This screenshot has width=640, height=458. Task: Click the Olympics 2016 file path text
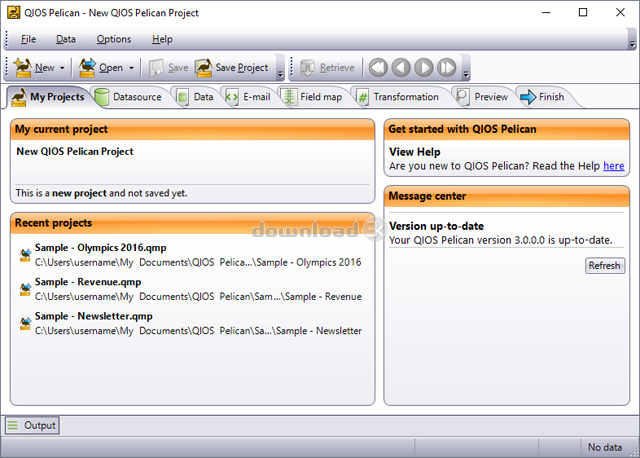tap(198, 262)
